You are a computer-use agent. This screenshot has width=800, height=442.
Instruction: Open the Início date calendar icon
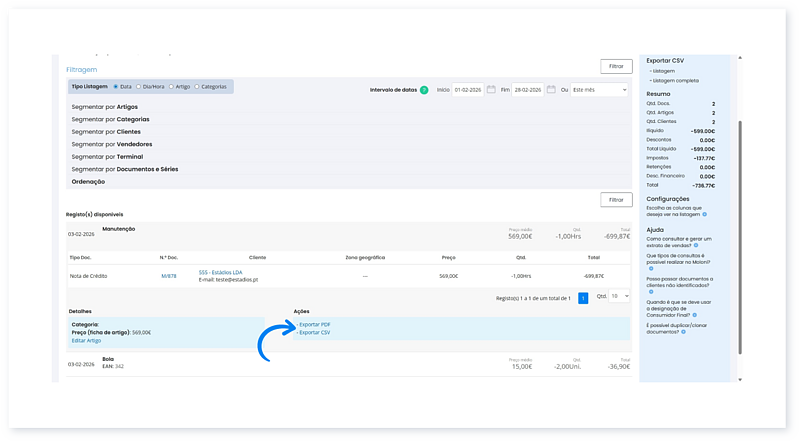coord(491,90)
